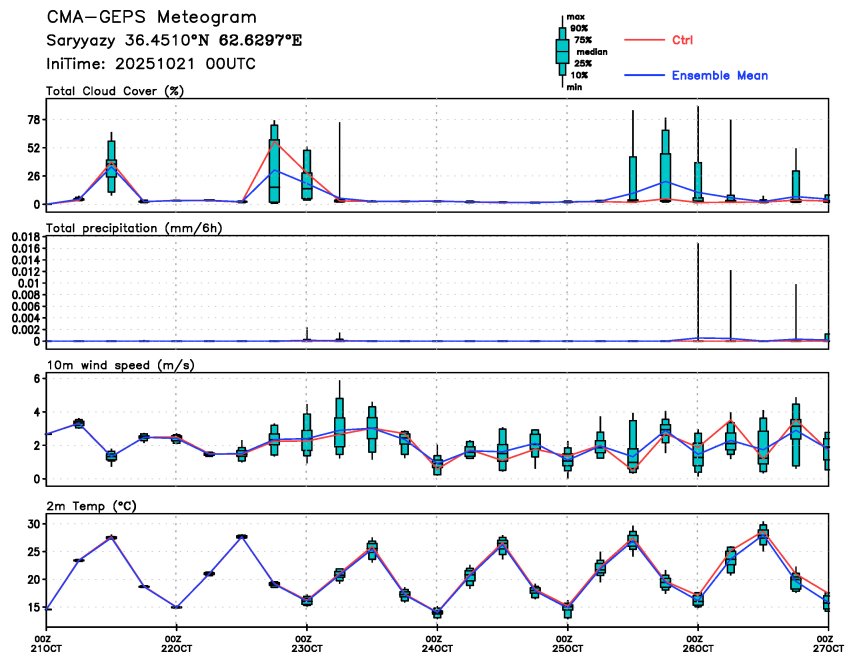Image resolution: width=855 pixels, height=664 pixels.
Task: Click the 0.018 precipitation axis value
Action: point(23,236)
